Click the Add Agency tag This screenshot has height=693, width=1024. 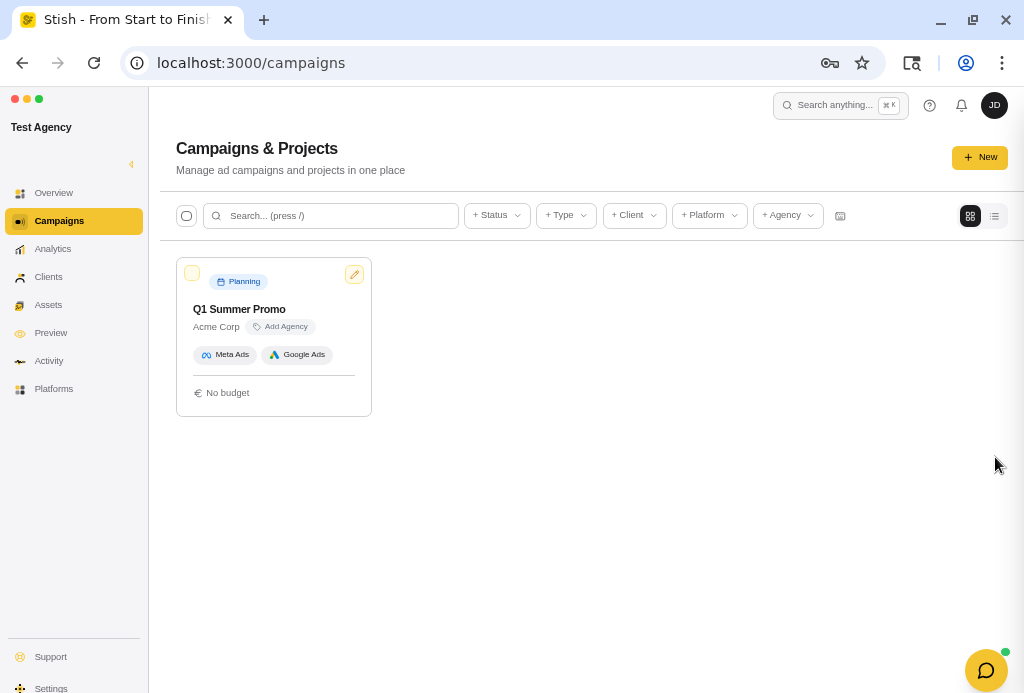[280, 327]
